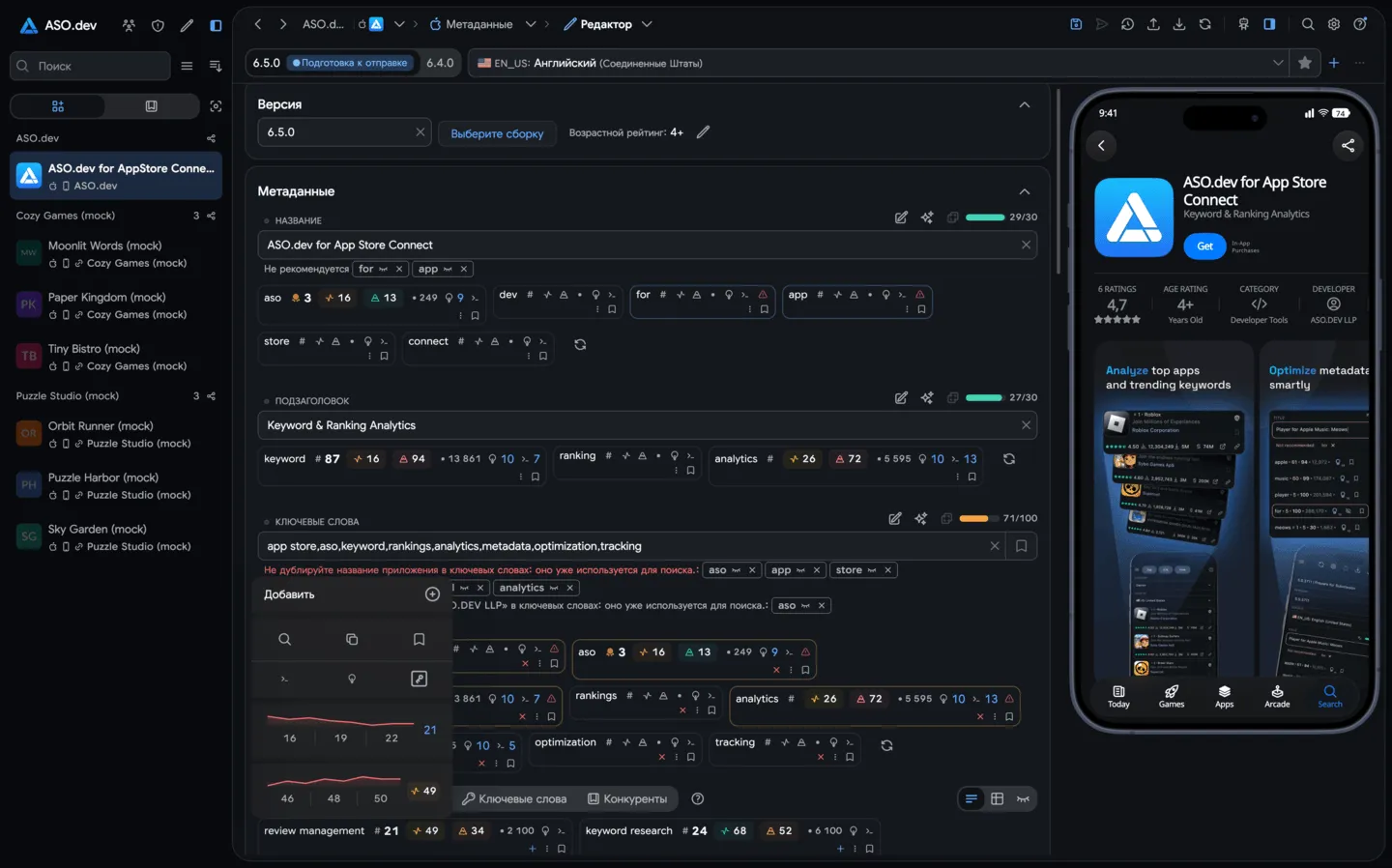This screenshot has width=1392, height=868.
Task: Click the edit icon for the Подзаголовок field
Action: [901, 397]
